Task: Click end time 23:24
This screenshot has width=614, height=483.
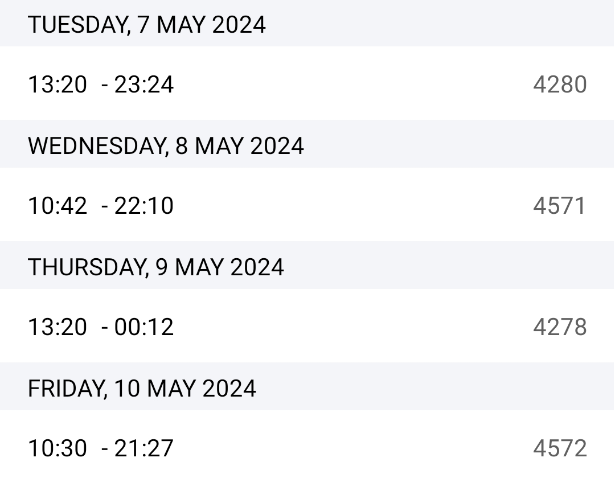Action: pyautogui.click(x=144, y=85)
